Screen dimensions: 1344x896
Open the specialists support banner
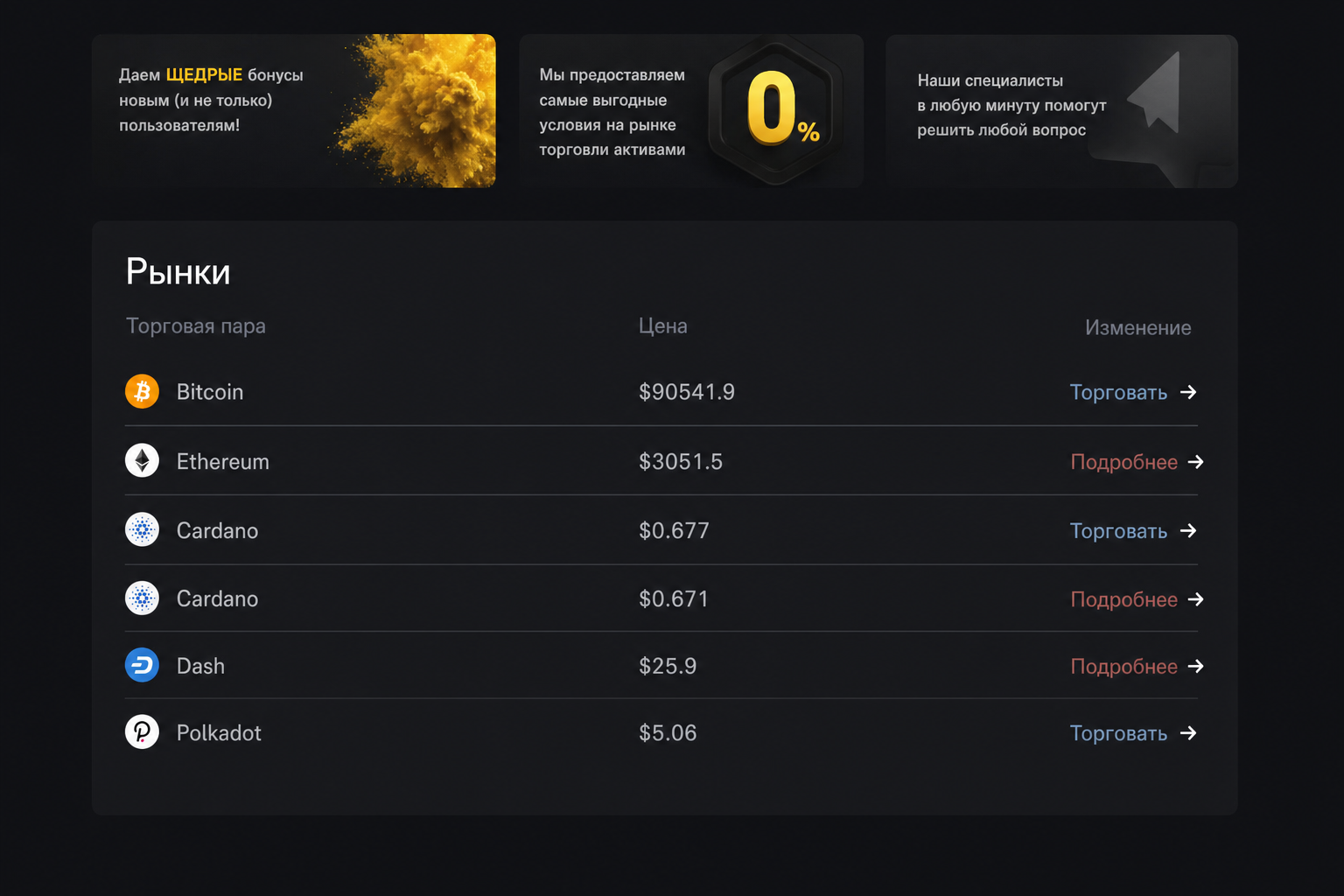1061,111
